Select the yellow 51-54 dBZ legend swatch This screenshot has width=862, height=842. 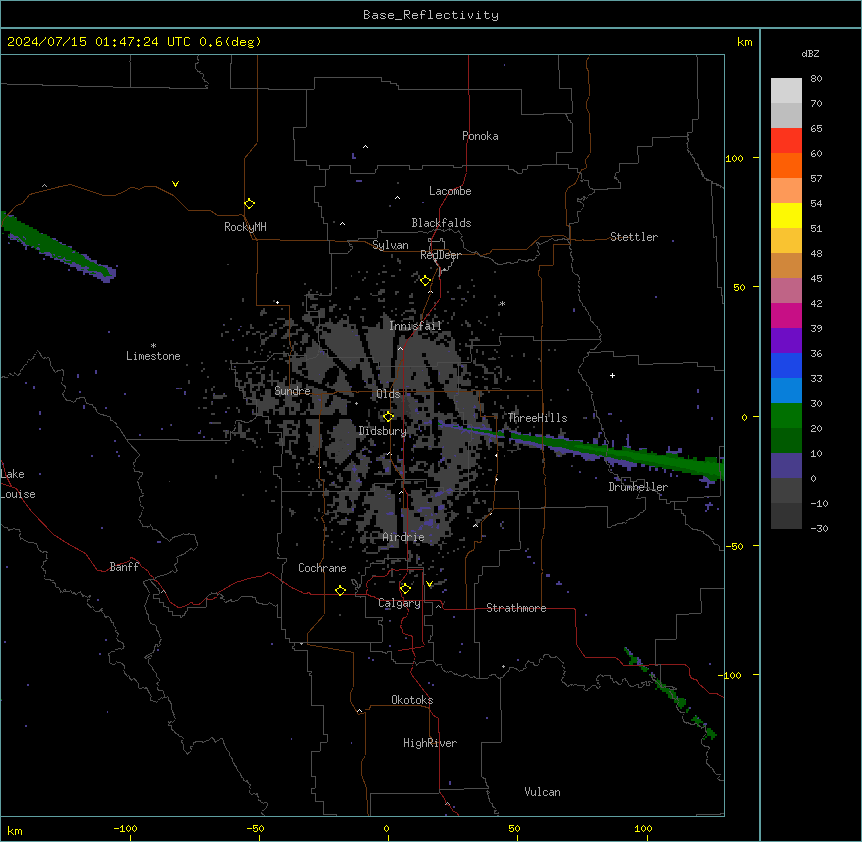(x=786, y=215)
